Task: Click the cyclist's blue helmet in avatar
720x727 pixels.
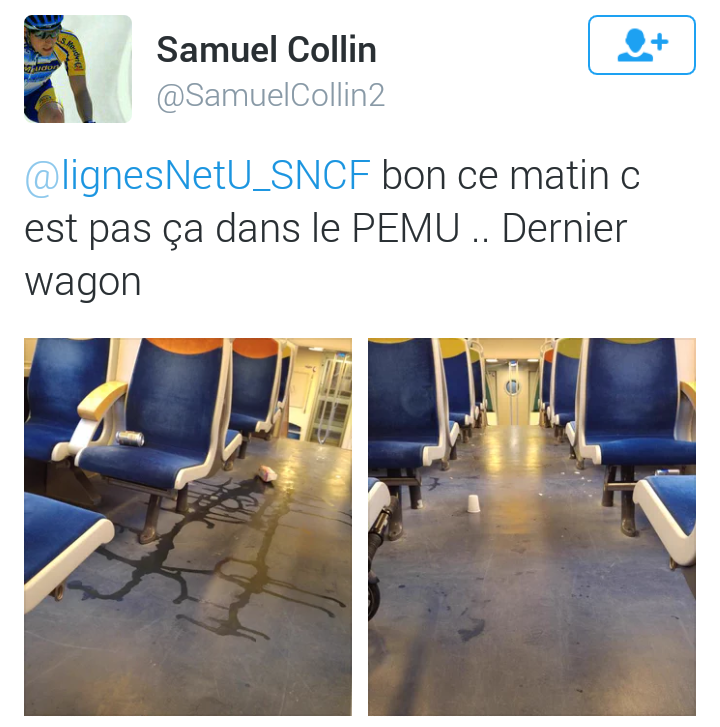Action: tap(43, 22)
